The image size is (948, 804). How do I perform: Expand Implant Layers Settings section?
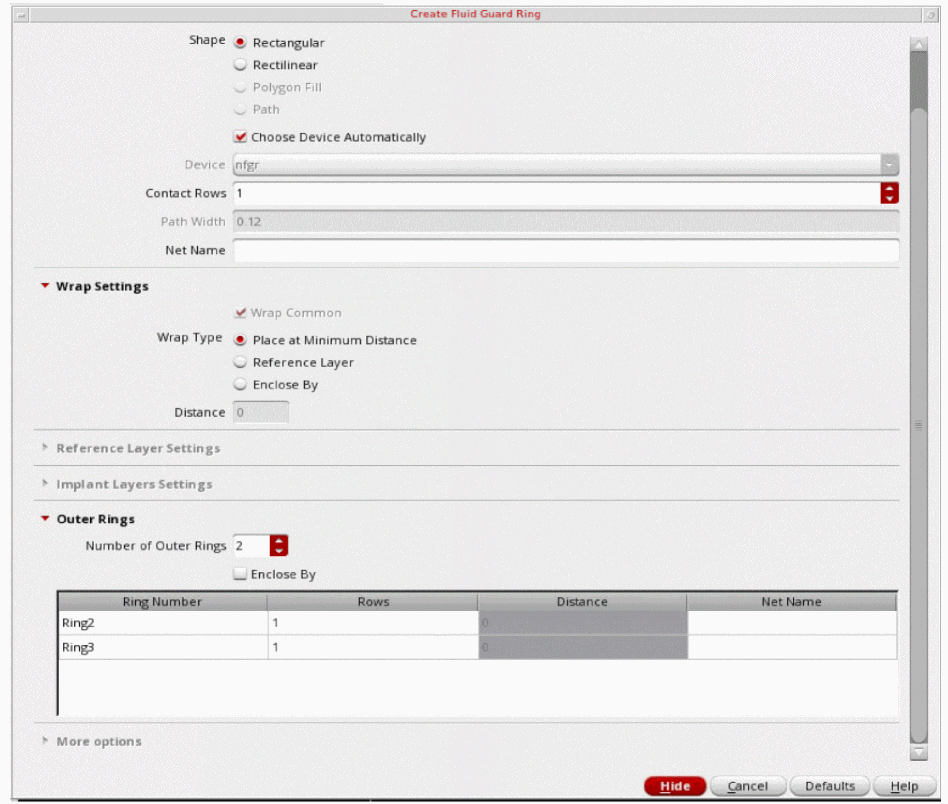coord(45,484)
